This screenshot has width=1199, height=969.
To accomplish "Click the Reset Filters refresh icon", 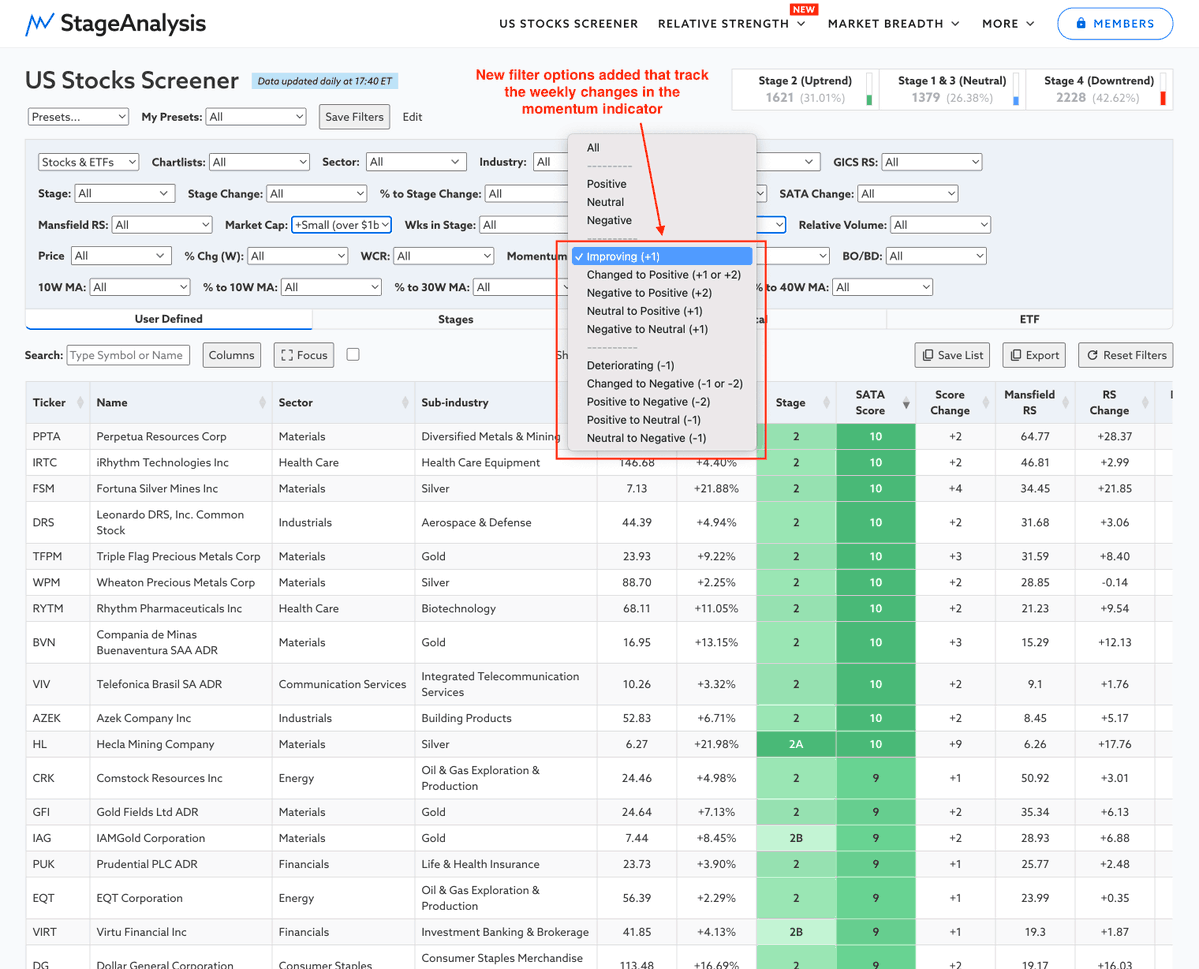I will click(x=1092, y=355).
